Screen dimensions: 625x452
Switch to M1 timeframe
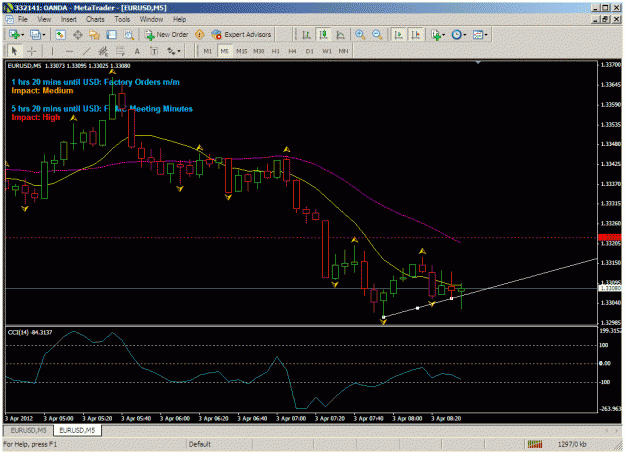(208, 51)
